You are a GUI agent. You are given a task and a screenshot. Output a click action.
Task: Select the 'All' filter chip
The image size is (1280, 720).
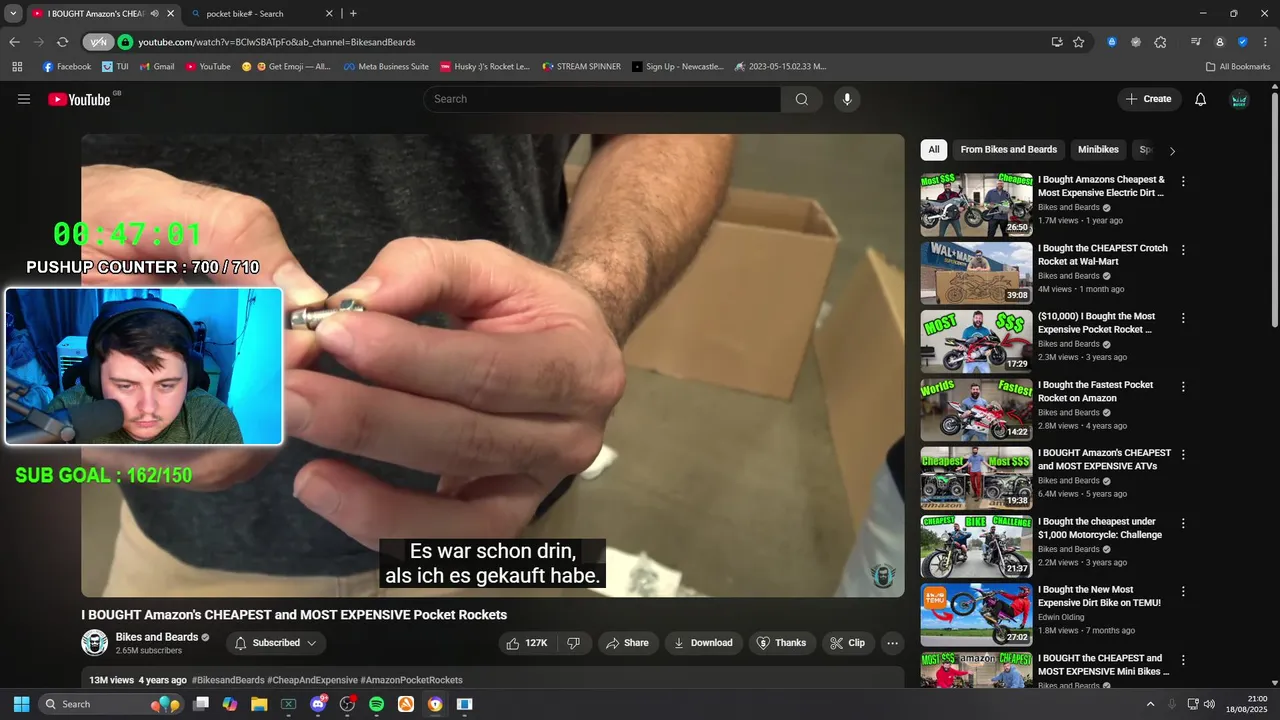(x=934, y=150)
